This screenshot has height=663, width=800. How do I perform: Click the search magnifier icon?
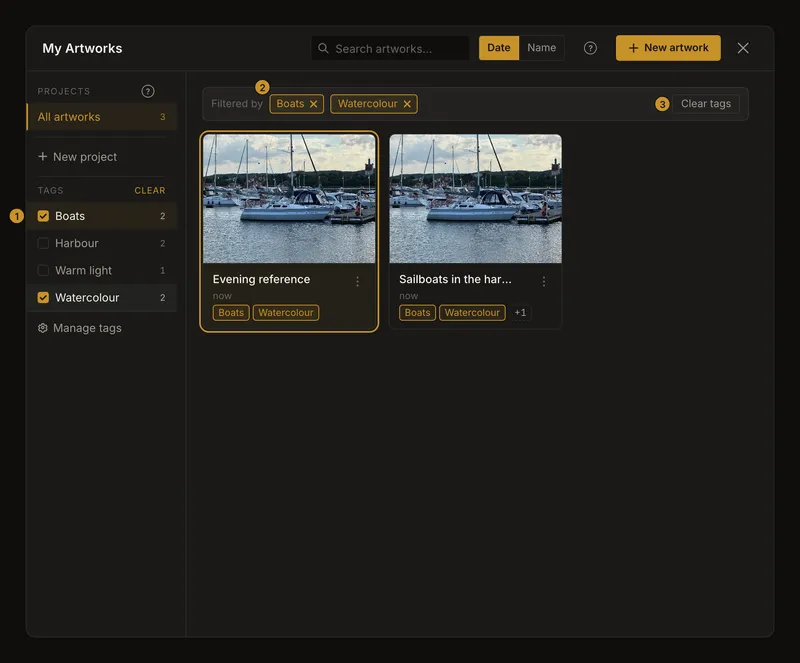click(323, 48)
